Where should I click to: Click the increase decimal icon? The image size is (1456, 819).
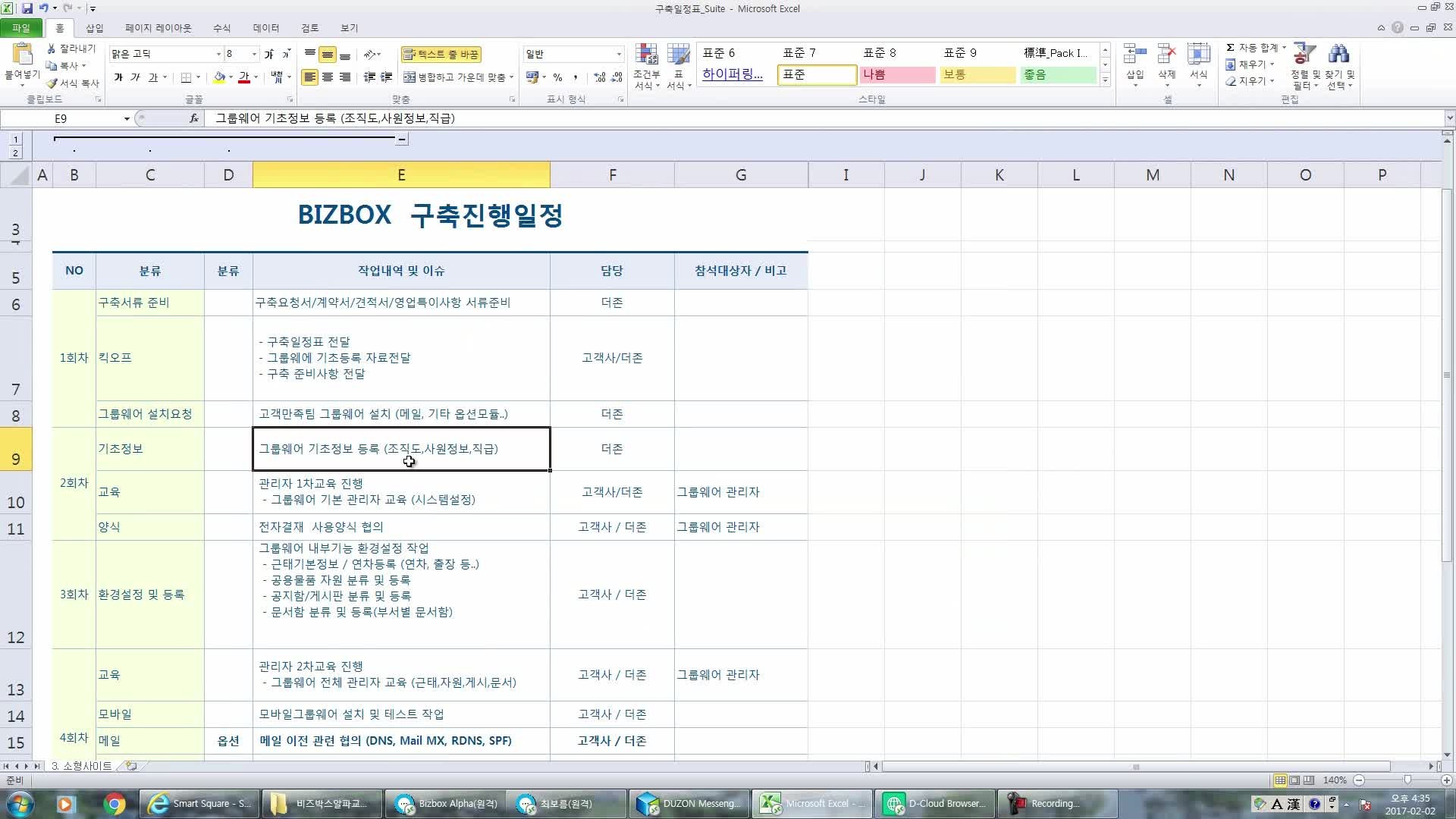(x=600, y=77)
